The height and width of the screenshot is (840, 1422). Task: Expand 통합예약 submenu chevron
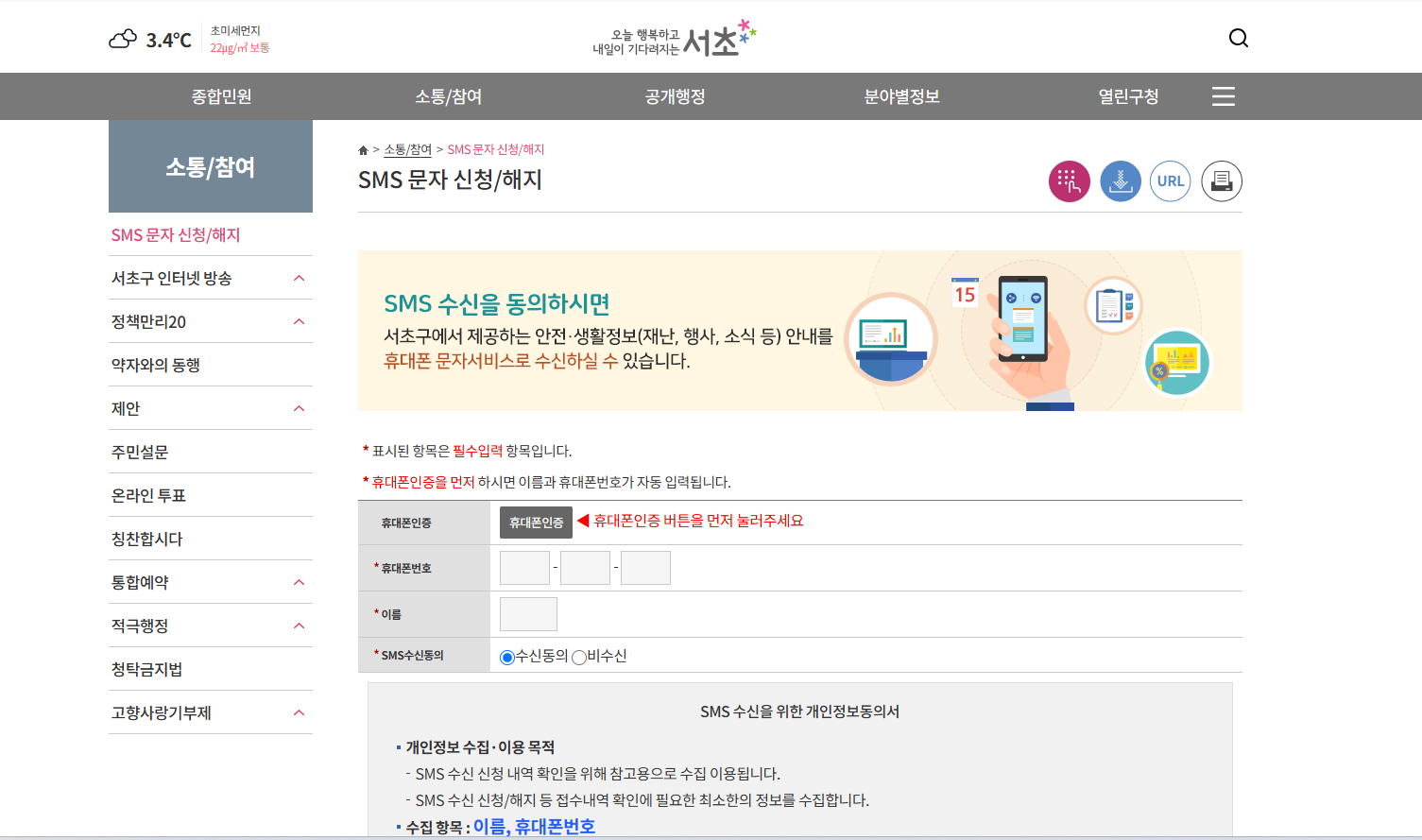[300, 582]
